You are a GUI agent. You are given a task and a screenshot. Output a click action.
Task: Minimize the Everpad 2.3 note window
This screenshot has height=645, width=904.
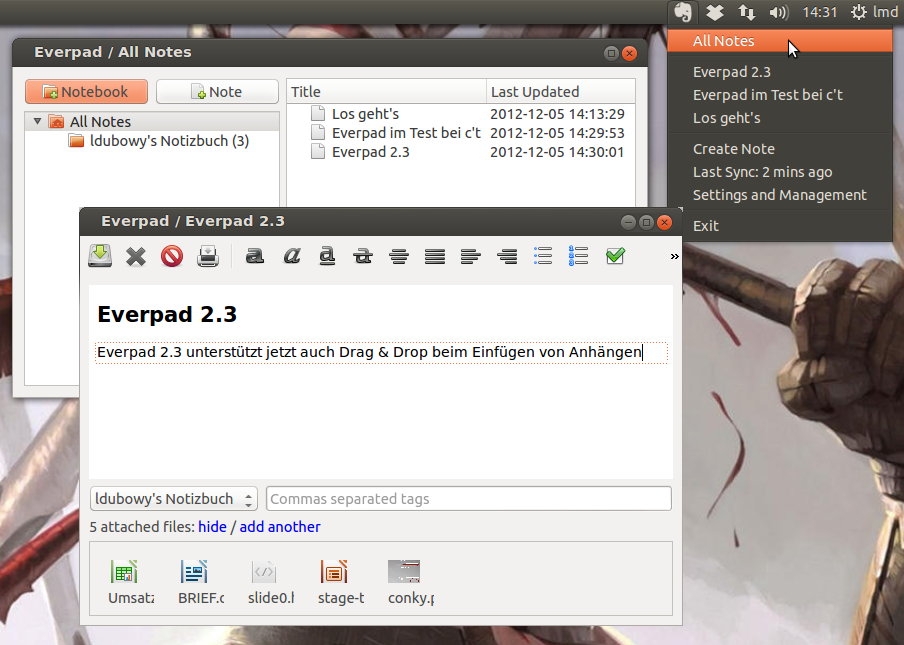click(x=628, y=222)
